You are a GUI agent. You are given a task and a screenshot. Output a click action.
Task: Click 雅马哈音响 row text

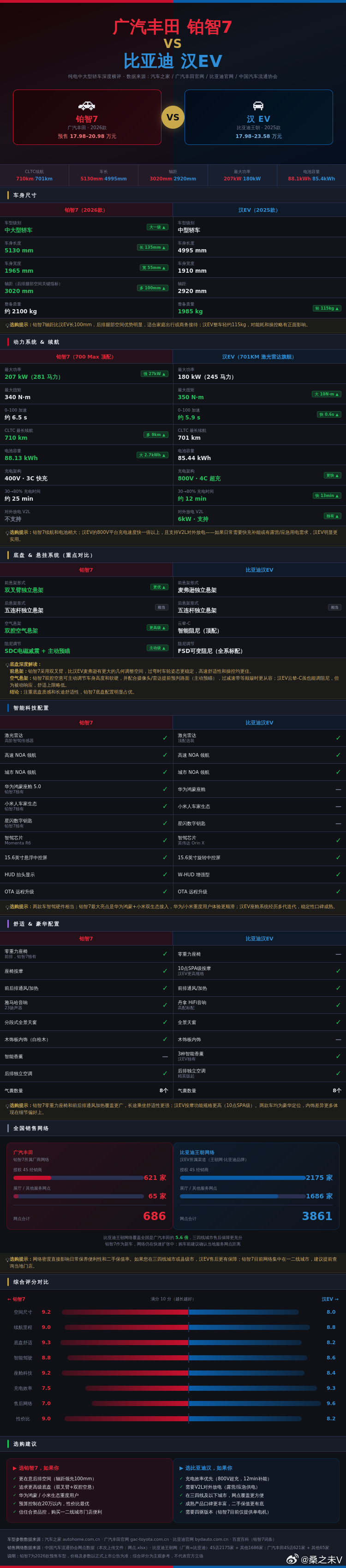coord(16,1003)
